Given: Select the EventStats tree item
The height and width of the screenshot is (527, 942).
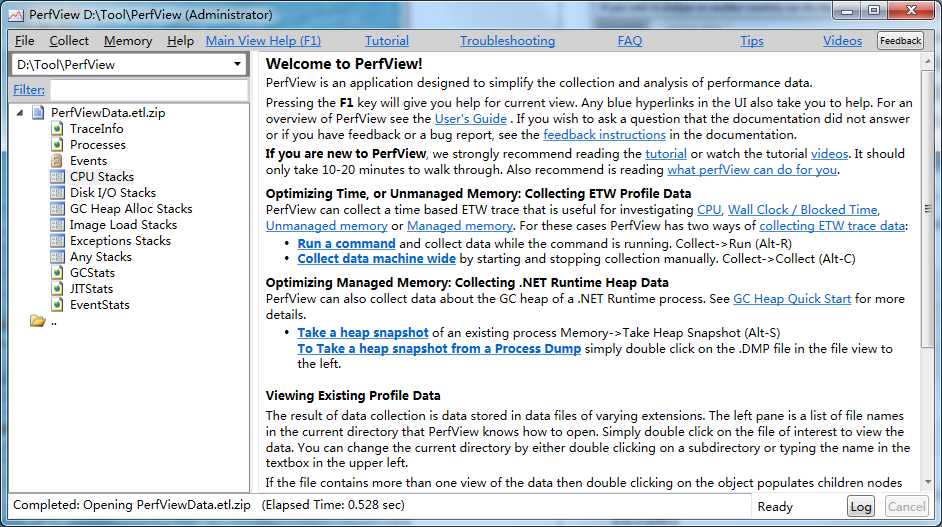Looking at the screenshot, I should tap(100, 305).
